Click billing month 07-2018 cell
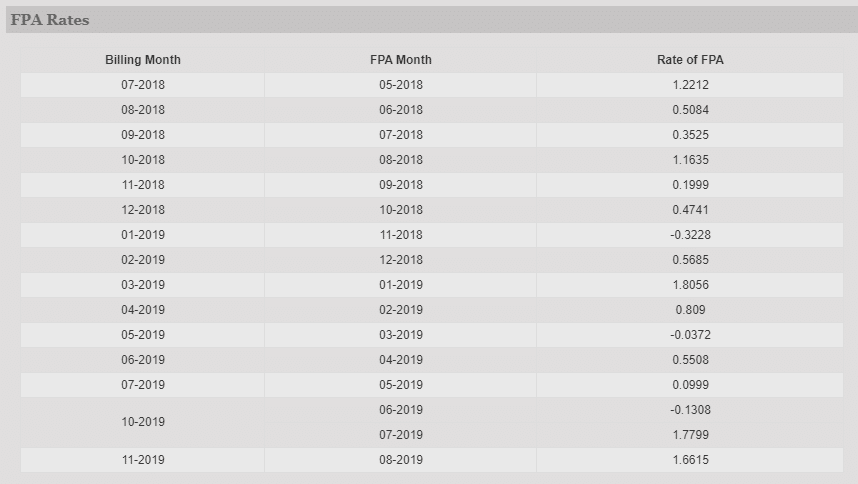 (143, 85)
